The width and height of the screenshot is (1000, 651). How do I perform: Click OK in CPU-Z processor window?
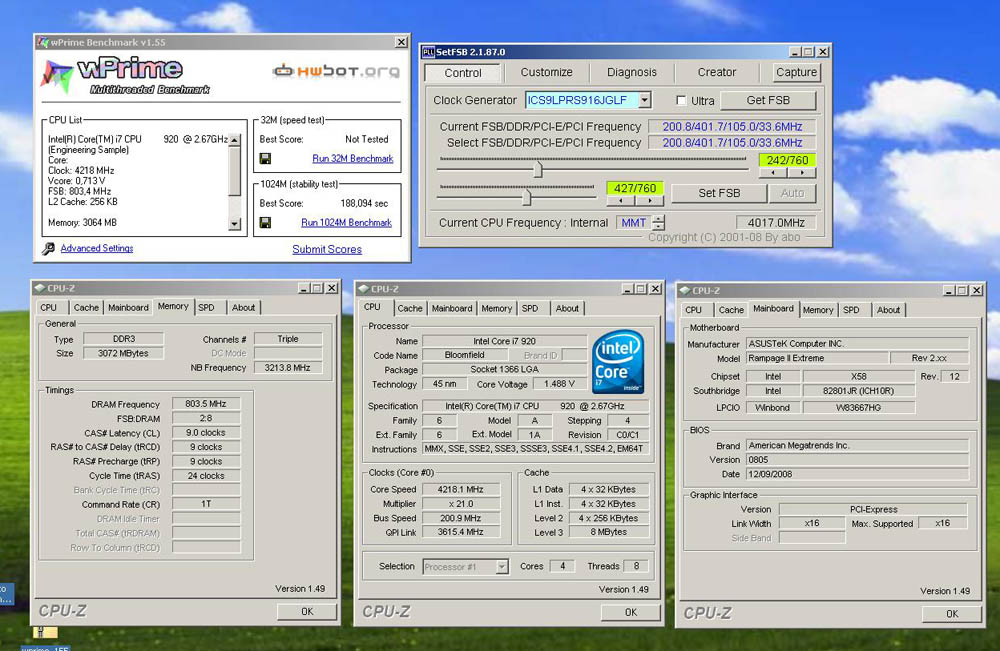(x=631, y=612)
